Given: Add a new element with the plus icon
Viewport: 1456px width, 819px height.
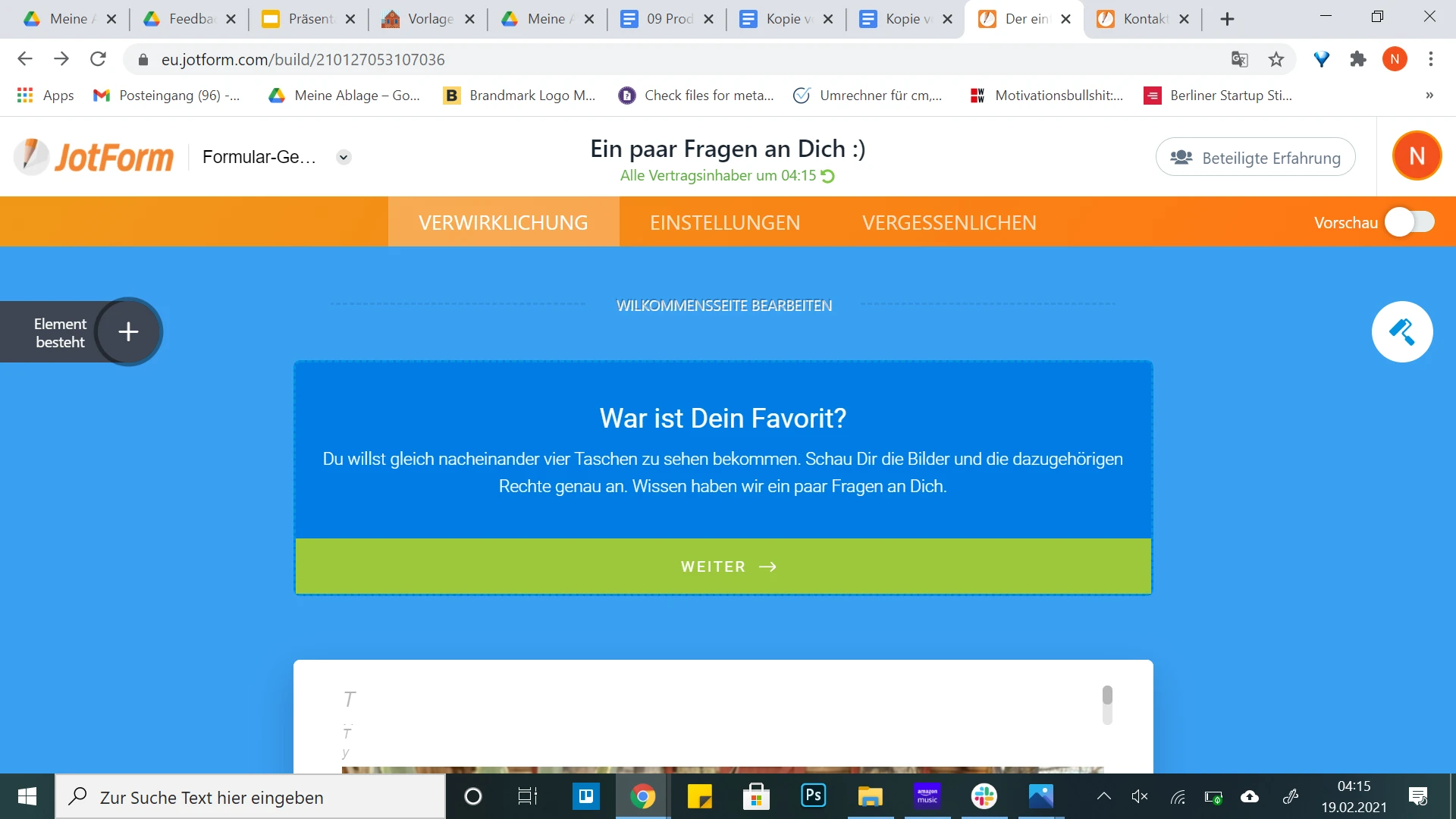Looking at the screenshot, I should (x=128, y=331).
